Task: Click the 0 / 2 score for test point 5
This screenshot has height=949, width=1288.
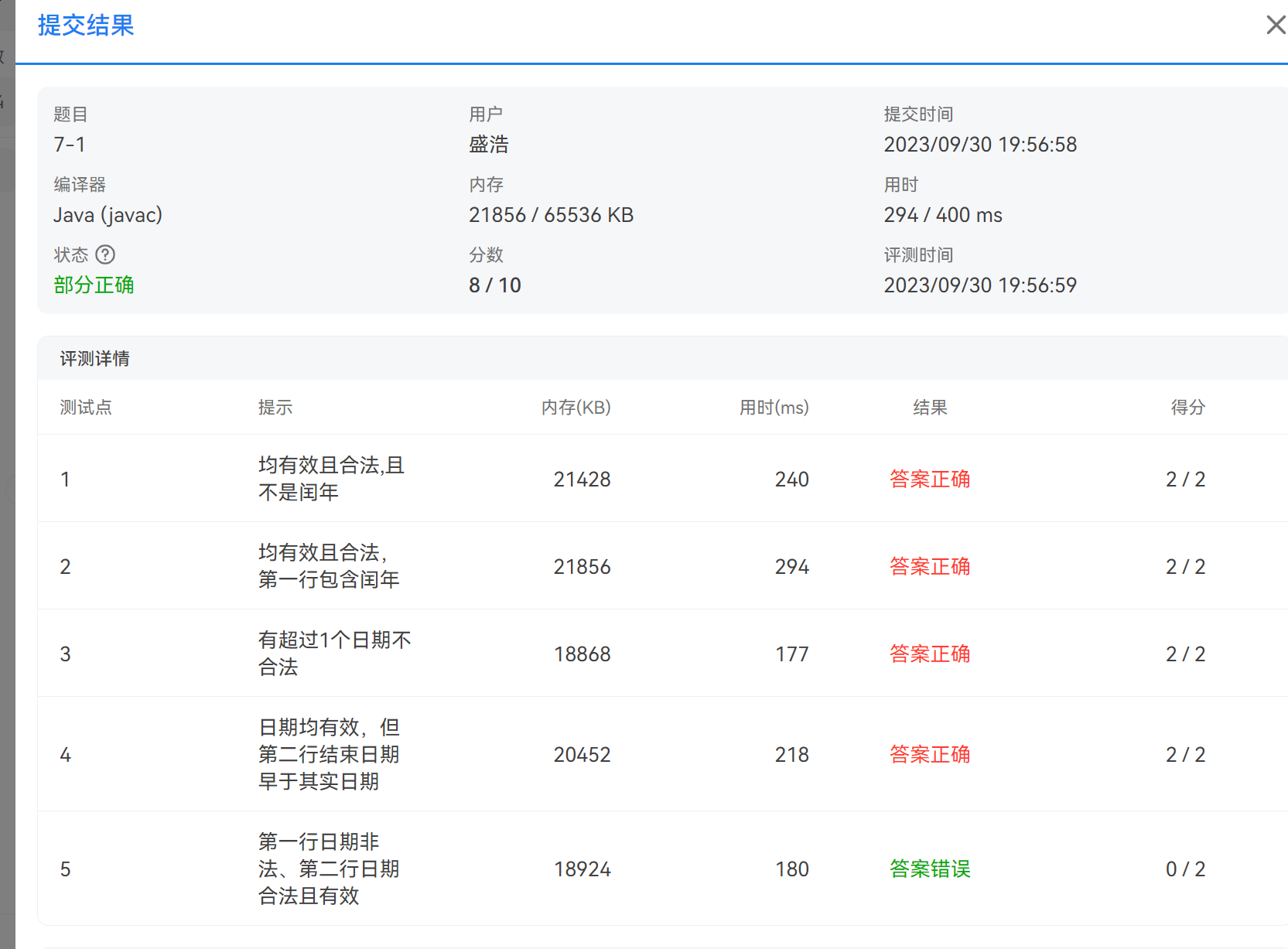Action: point(1185,869)
